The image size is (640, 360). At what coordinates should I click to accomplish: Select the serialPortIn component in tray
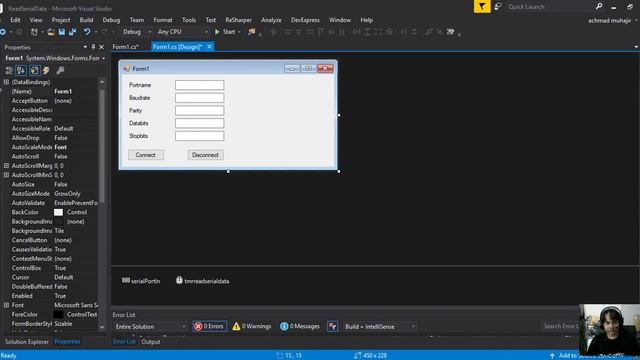141,281
